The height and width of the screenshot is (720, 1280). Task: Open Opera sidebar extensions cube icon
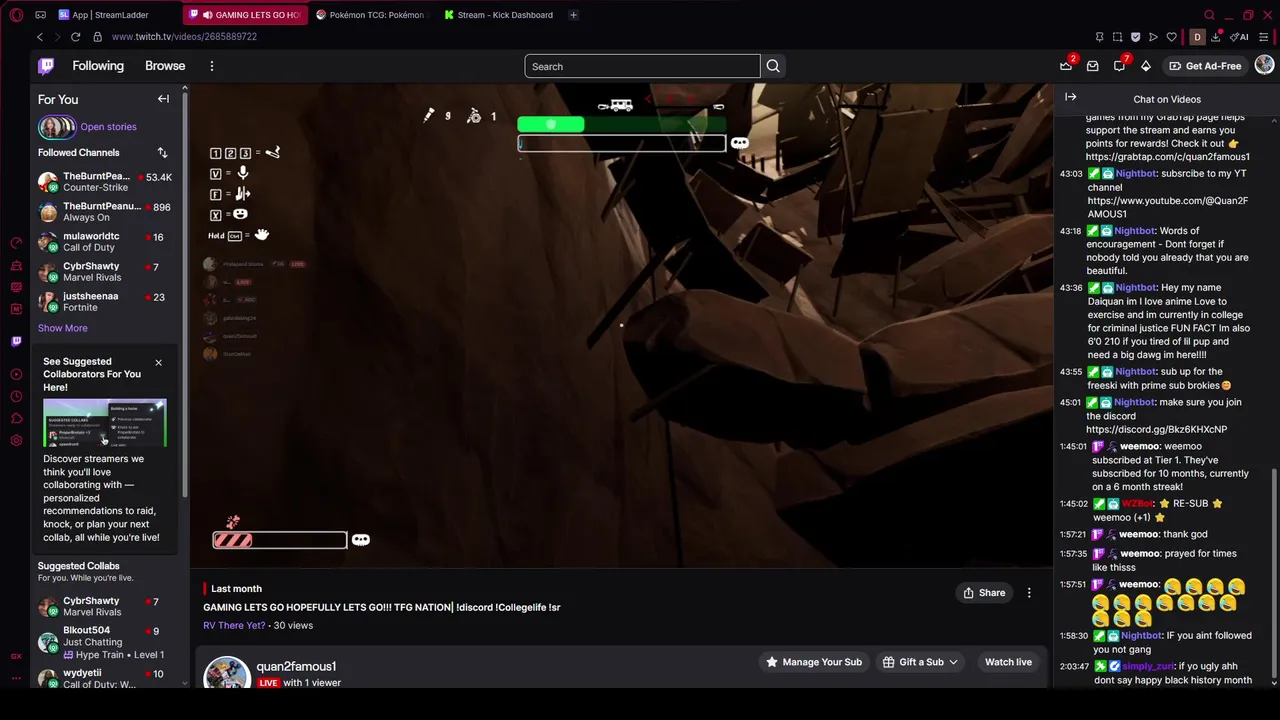[x=16, y=419]
